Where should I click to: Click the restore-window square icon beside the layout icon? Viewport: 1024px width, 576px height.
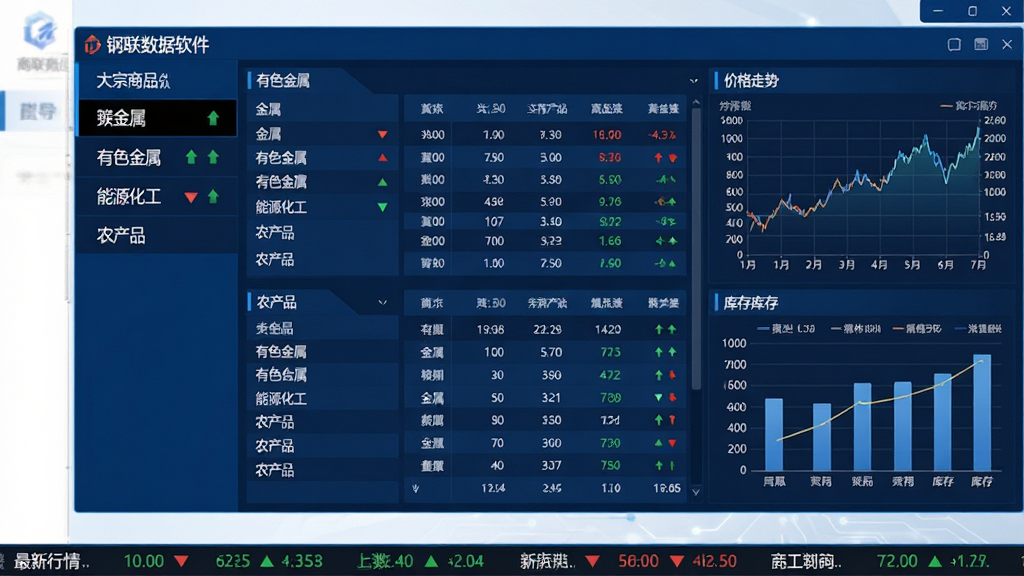tap(954, 44)
